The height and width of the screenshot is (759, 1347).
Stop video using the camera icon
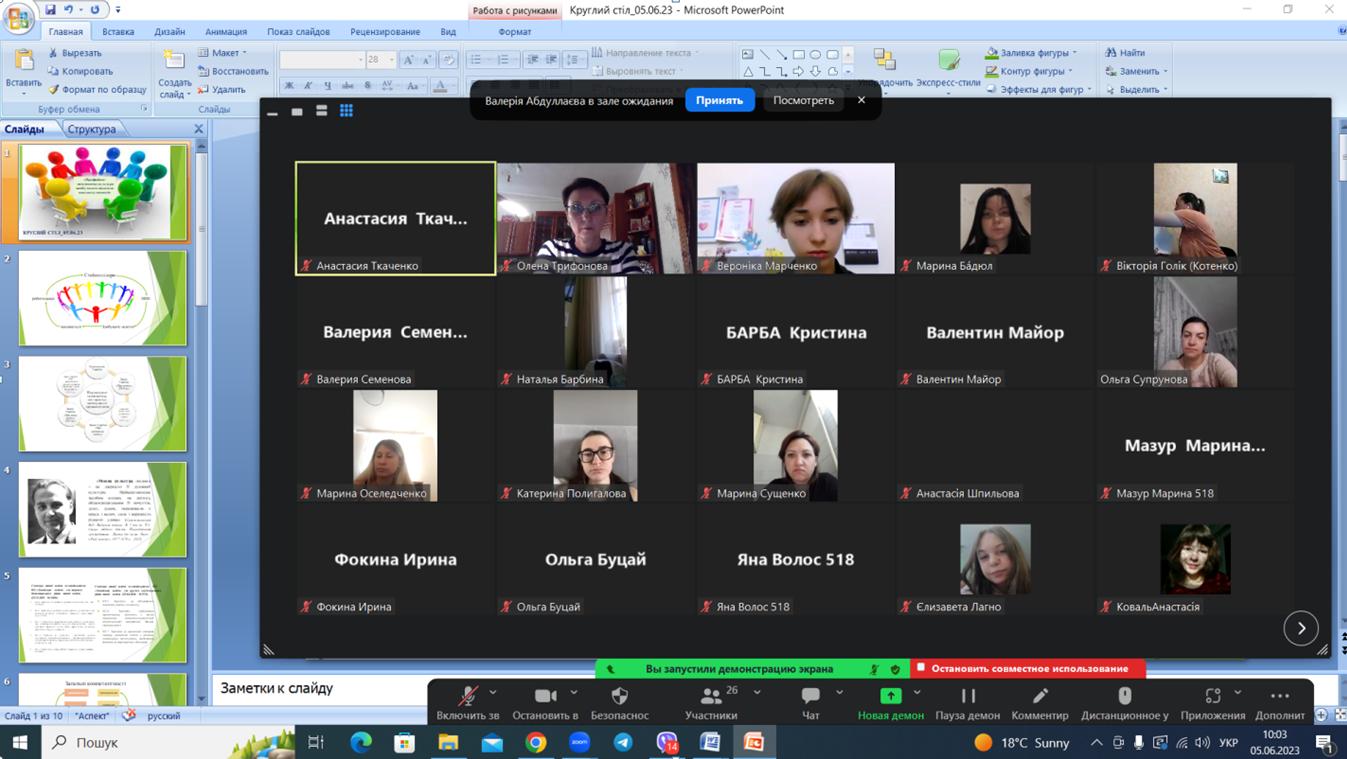coord(545,696)
